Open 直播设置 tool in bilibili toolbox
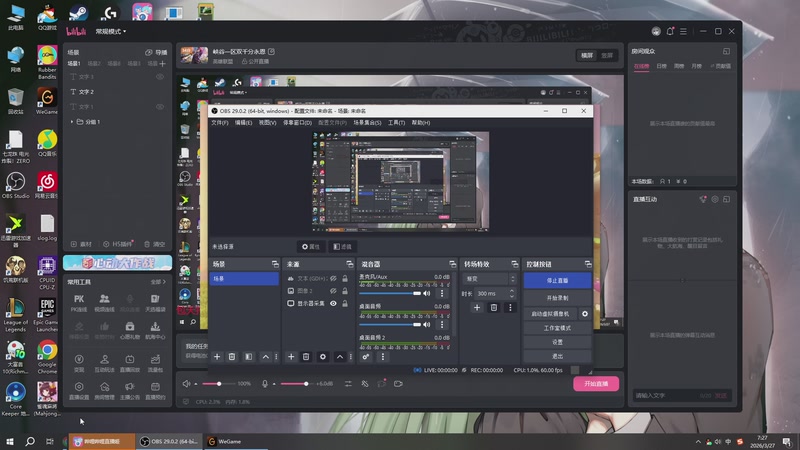Viewport: 800px width, 450px height. tap(79, 390)
